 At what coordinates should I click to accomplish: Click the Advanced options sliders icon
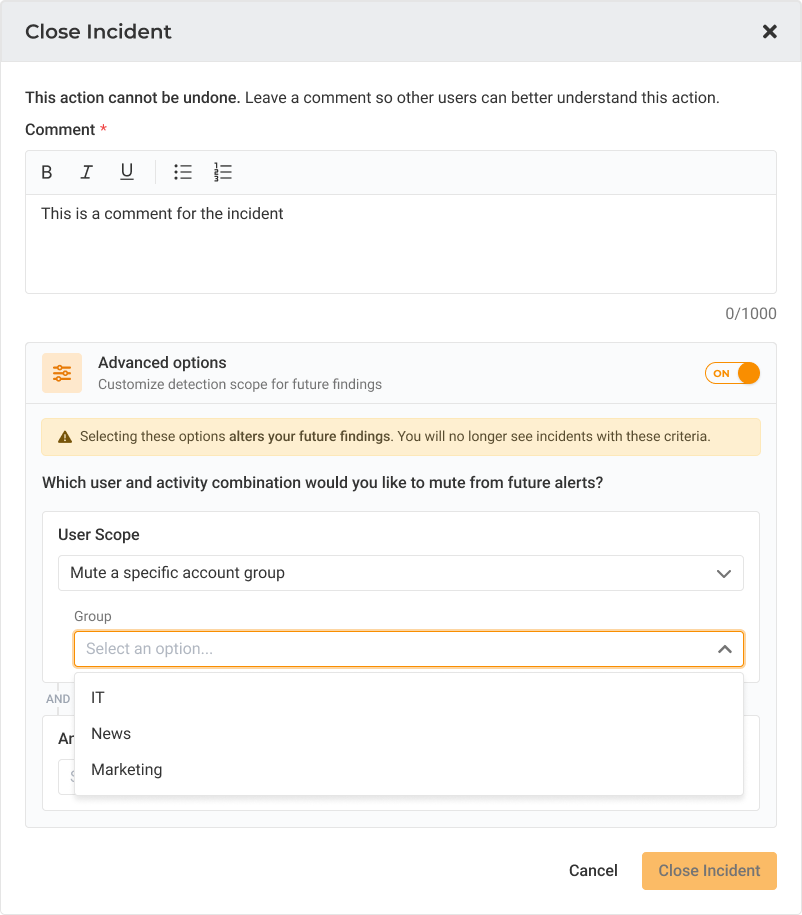point(62,373)
